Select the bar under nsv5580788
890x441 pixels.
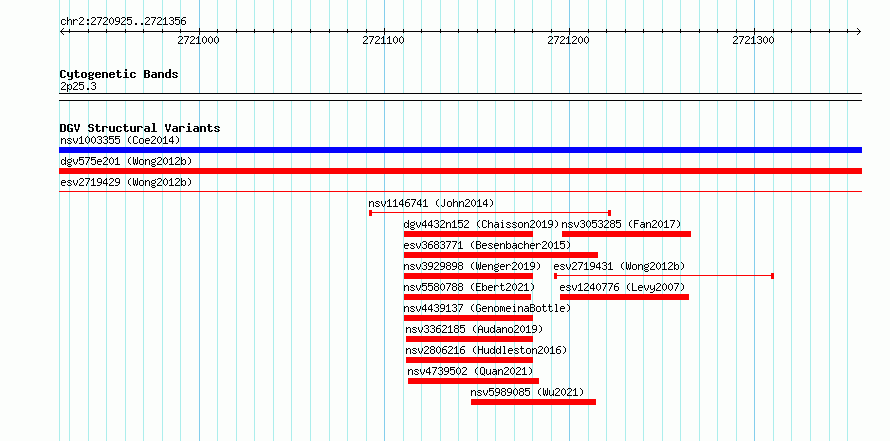tap(467, 297)
